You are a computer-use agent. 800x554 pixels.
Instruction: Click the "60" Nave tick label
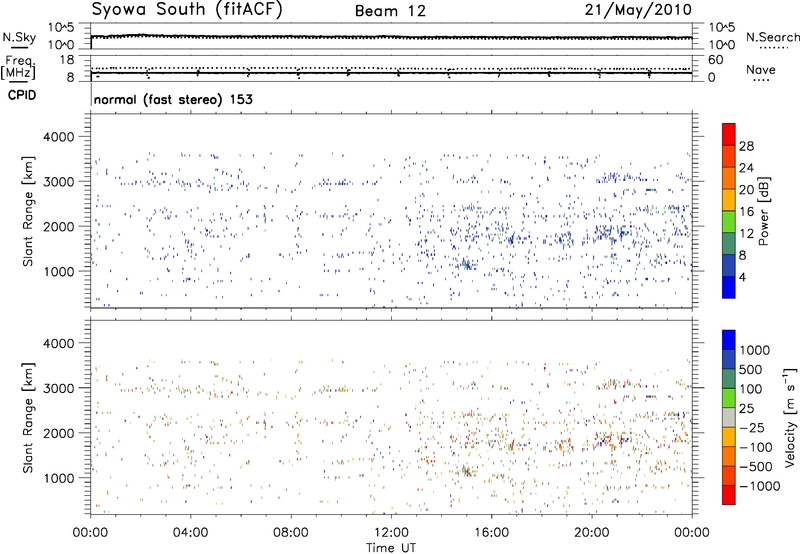(715, 60)
